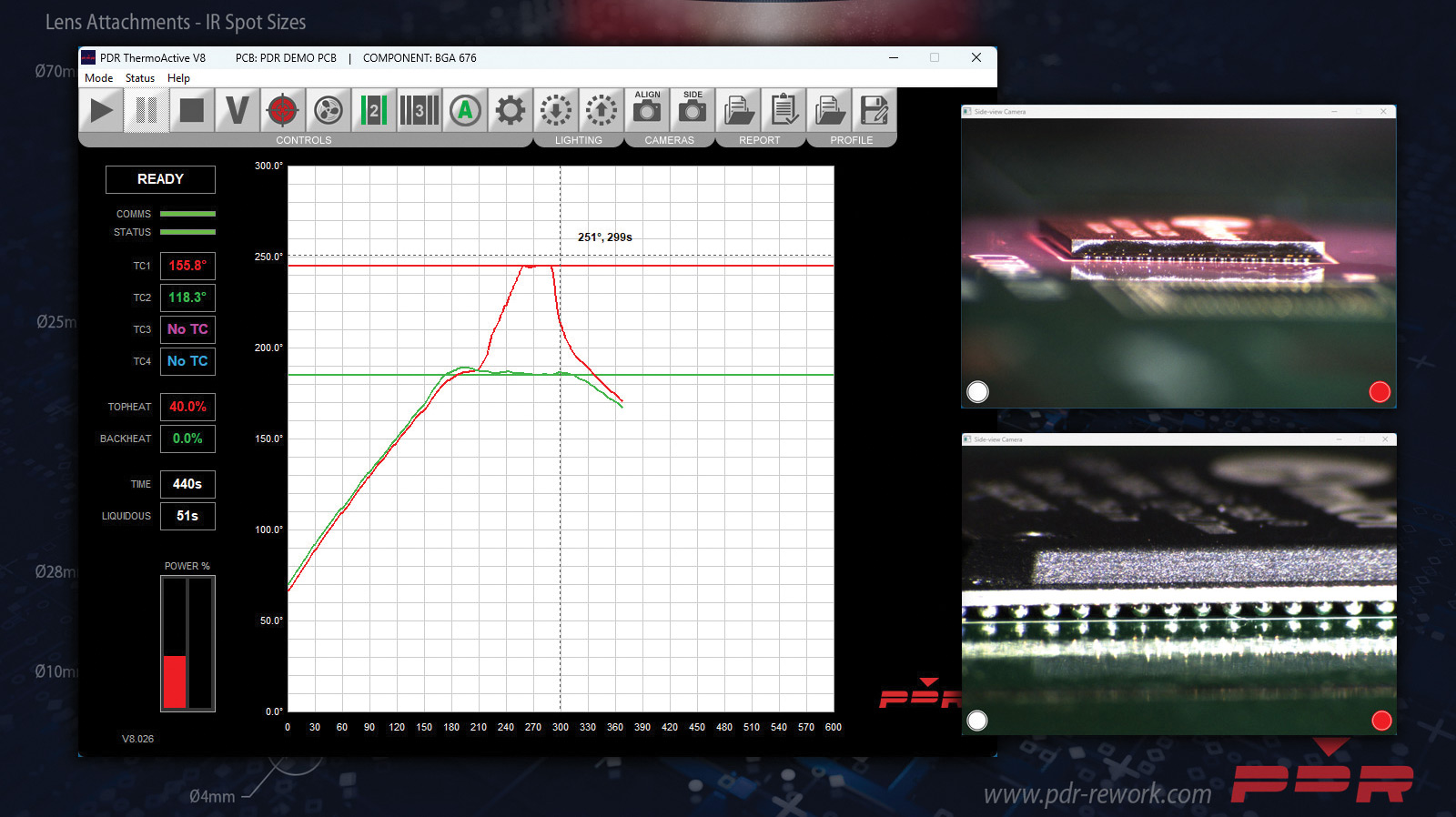Click the lighting down arrow icon
The image size is (1456, 817).
[x=556, y=111]
